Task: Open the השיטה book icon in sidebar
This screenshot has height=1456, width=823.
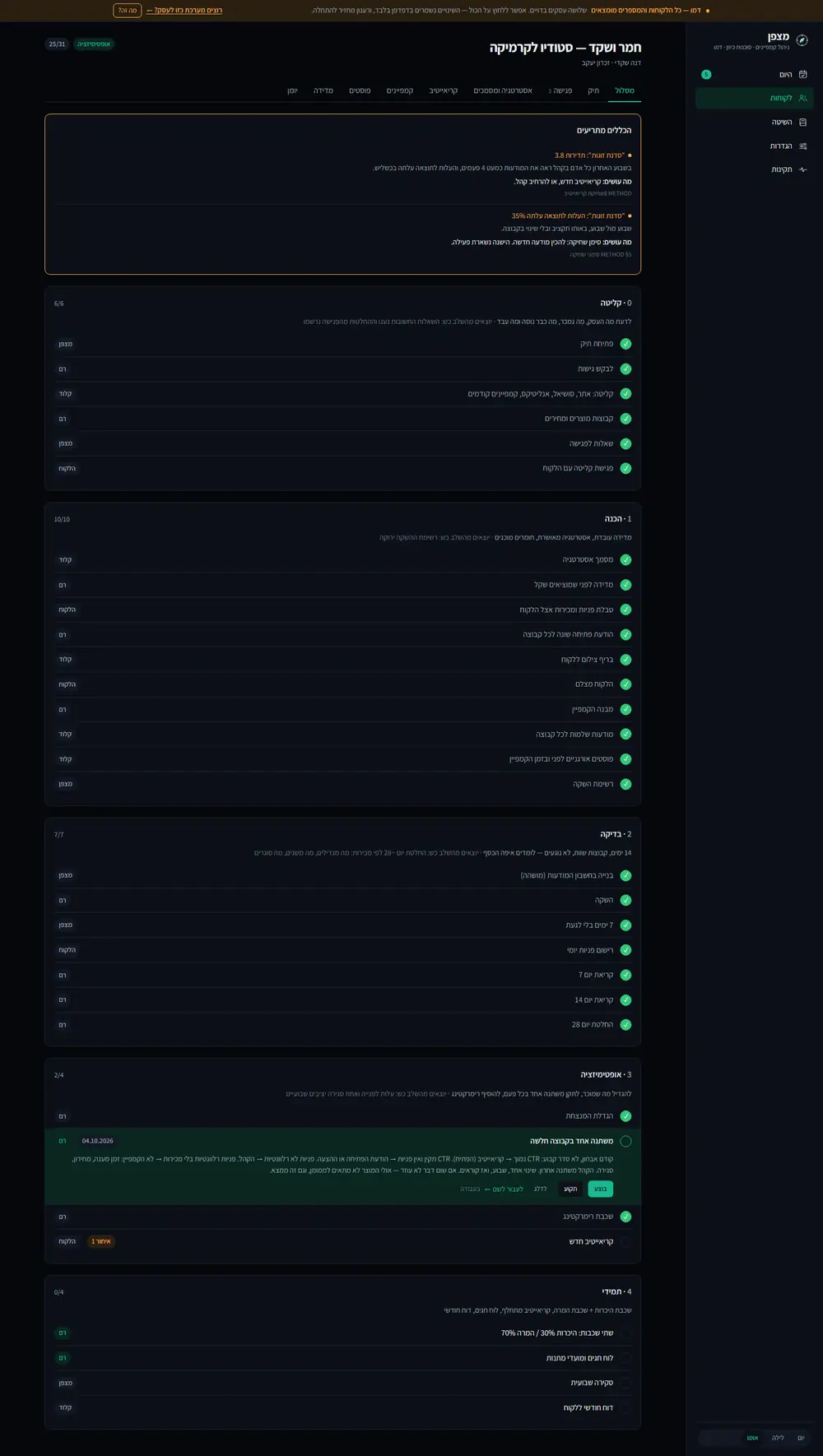Action: pos(802,122)
